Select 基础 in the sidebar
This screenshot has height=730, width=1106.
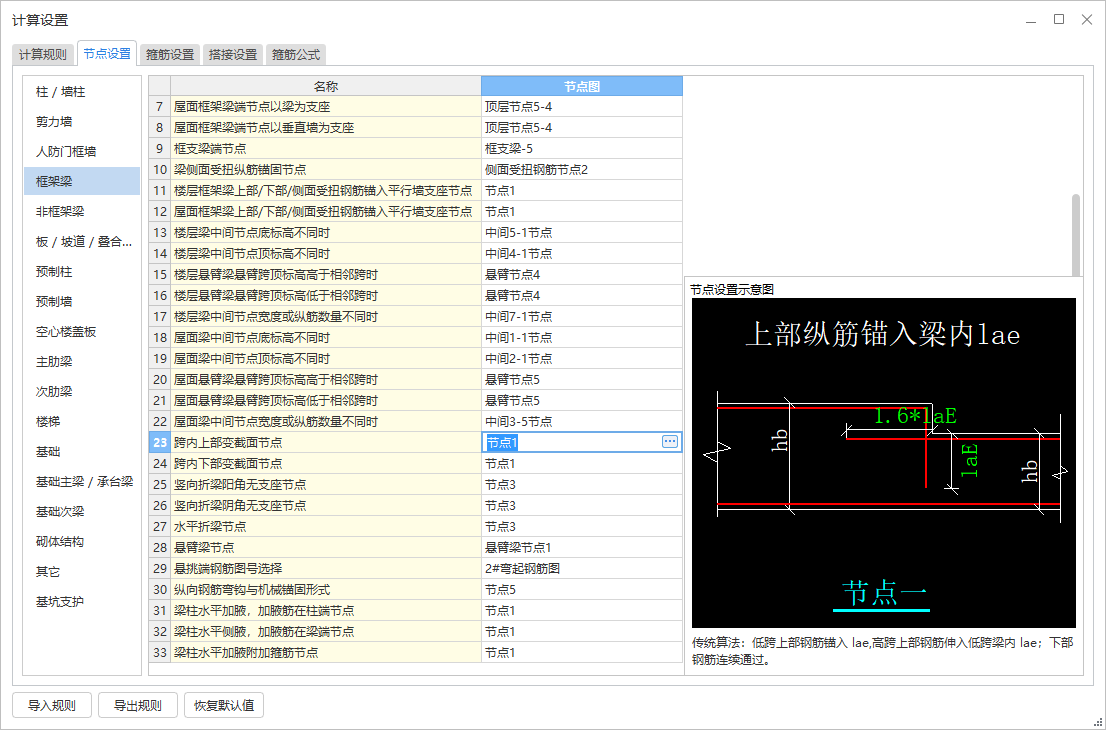pos(82,451)
